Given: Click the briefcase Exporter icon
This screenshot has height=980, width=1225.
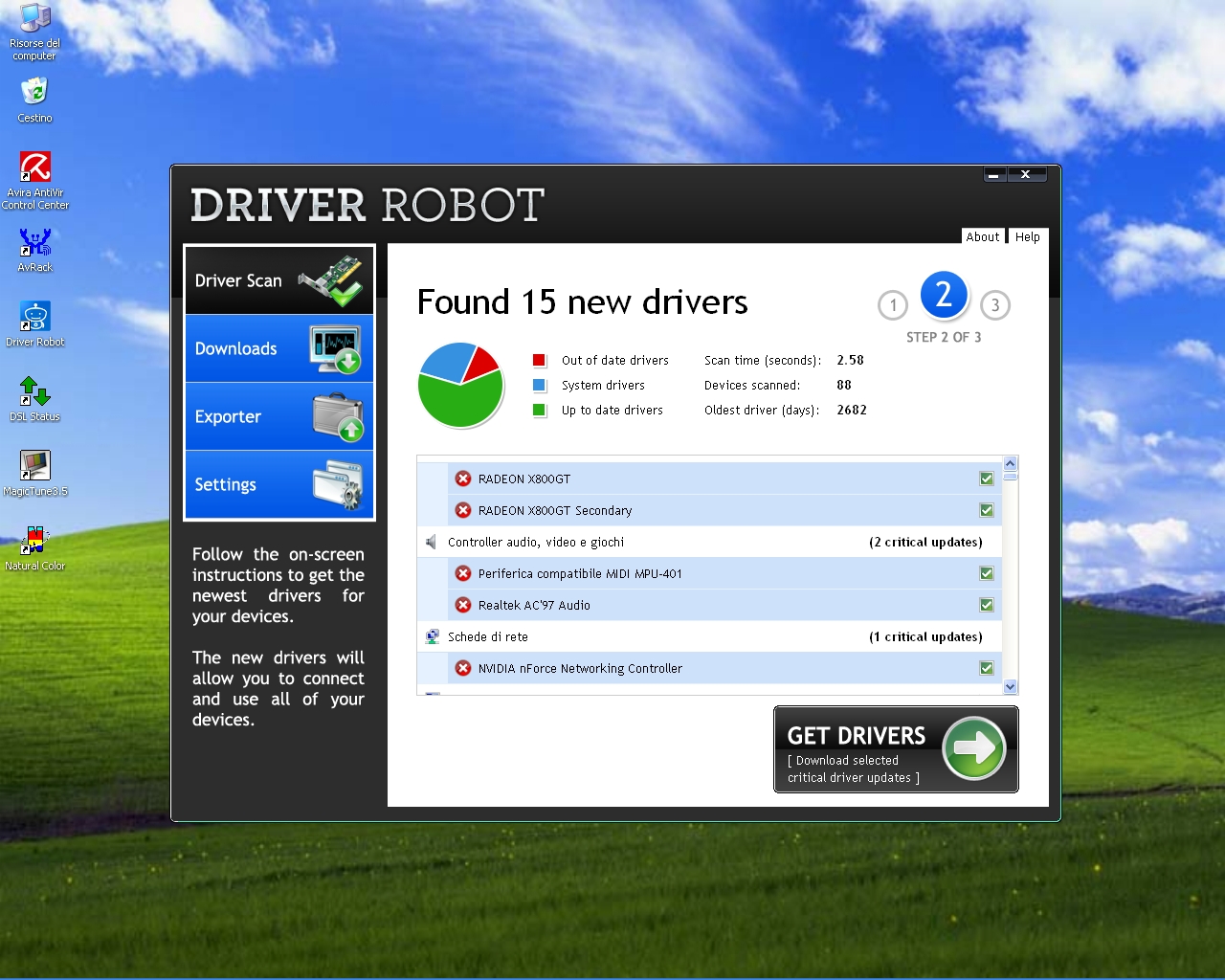Looking at the screenshot, I should (338, 417).
